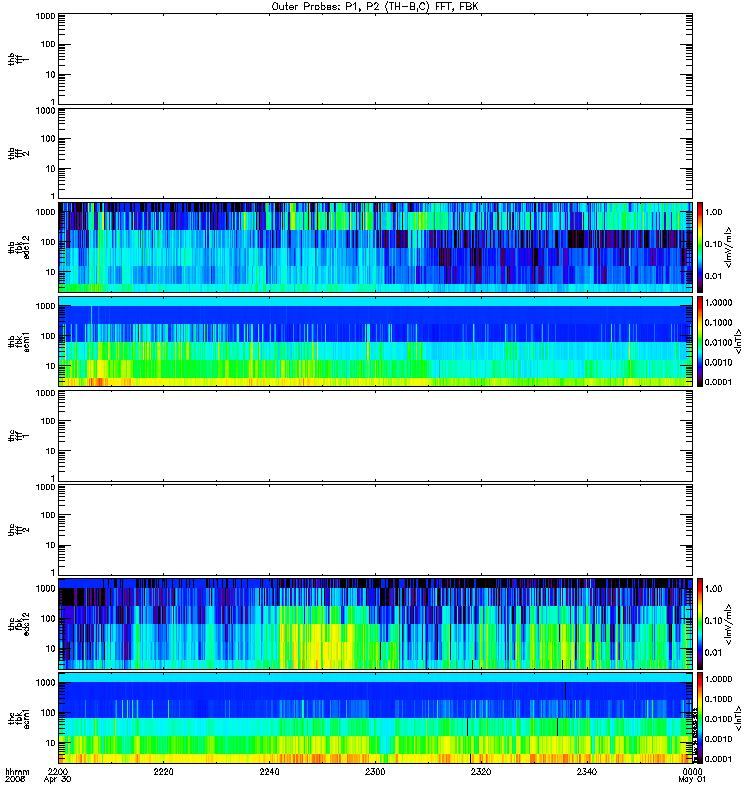Click '0.01' on the thb edc12 color bar scale
The height and width of the screenshot is (800, 750).
tap(714, 276)
